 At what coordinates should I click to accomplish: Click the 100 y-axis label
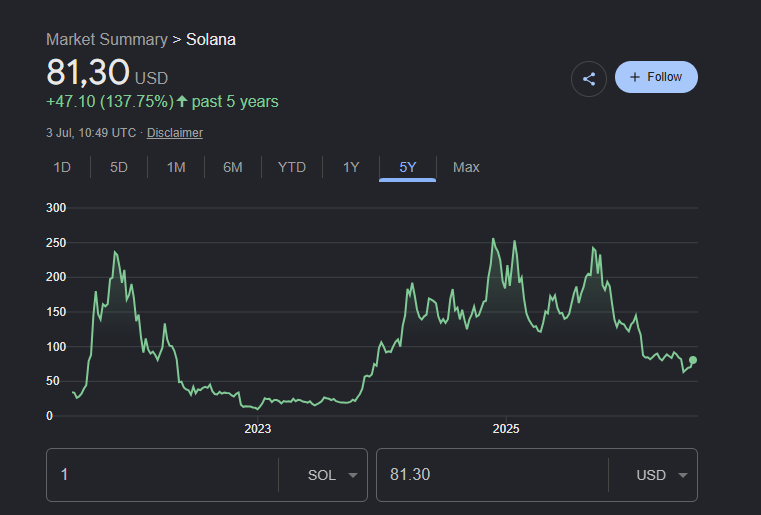pos(56,347)
